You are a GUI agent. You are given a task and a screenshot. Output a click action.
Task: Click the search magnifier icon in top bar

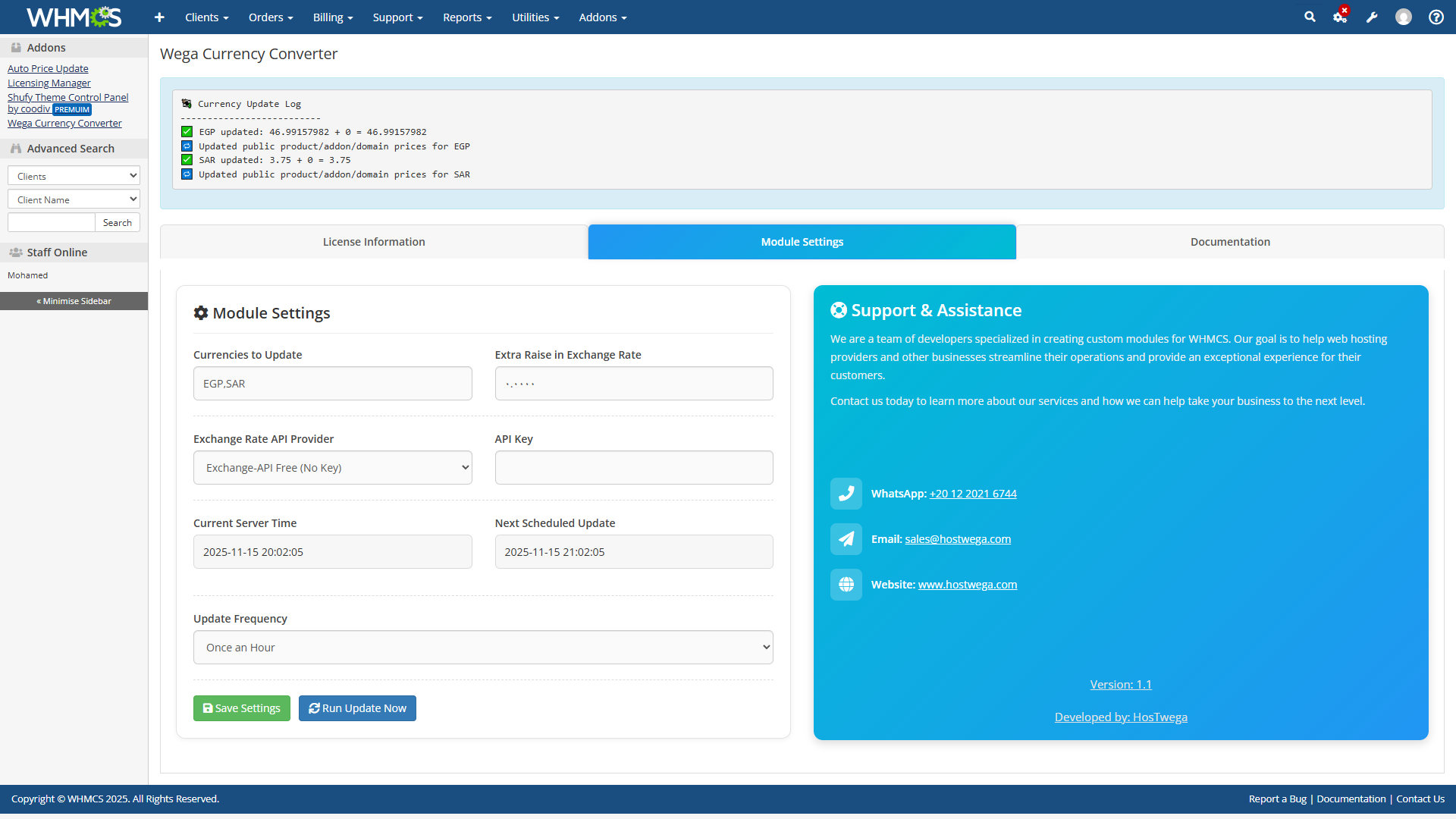[x=1310, y=17]
